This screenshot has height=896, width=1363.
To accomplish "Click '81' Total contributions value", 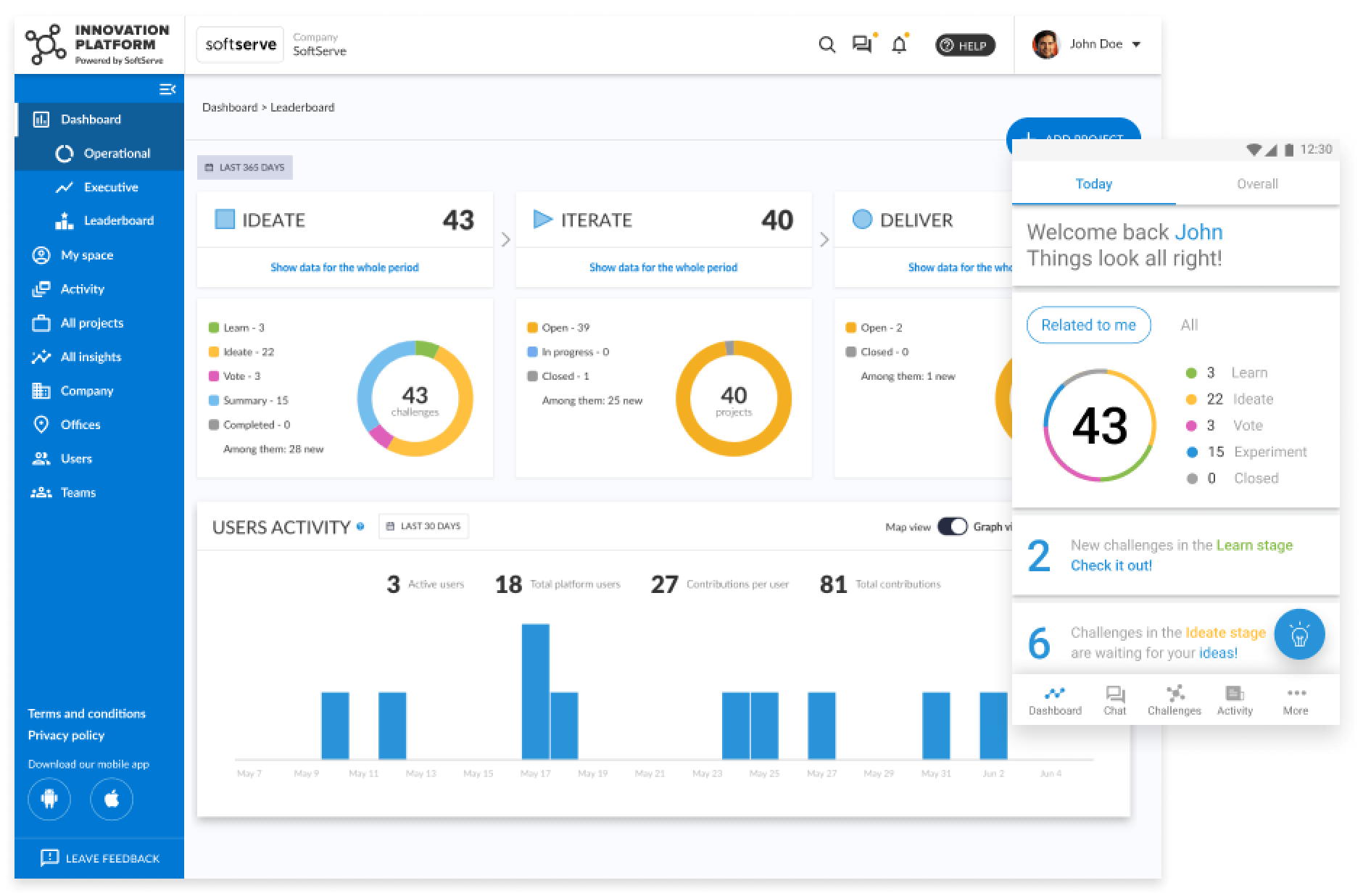I will click(834, 584).
